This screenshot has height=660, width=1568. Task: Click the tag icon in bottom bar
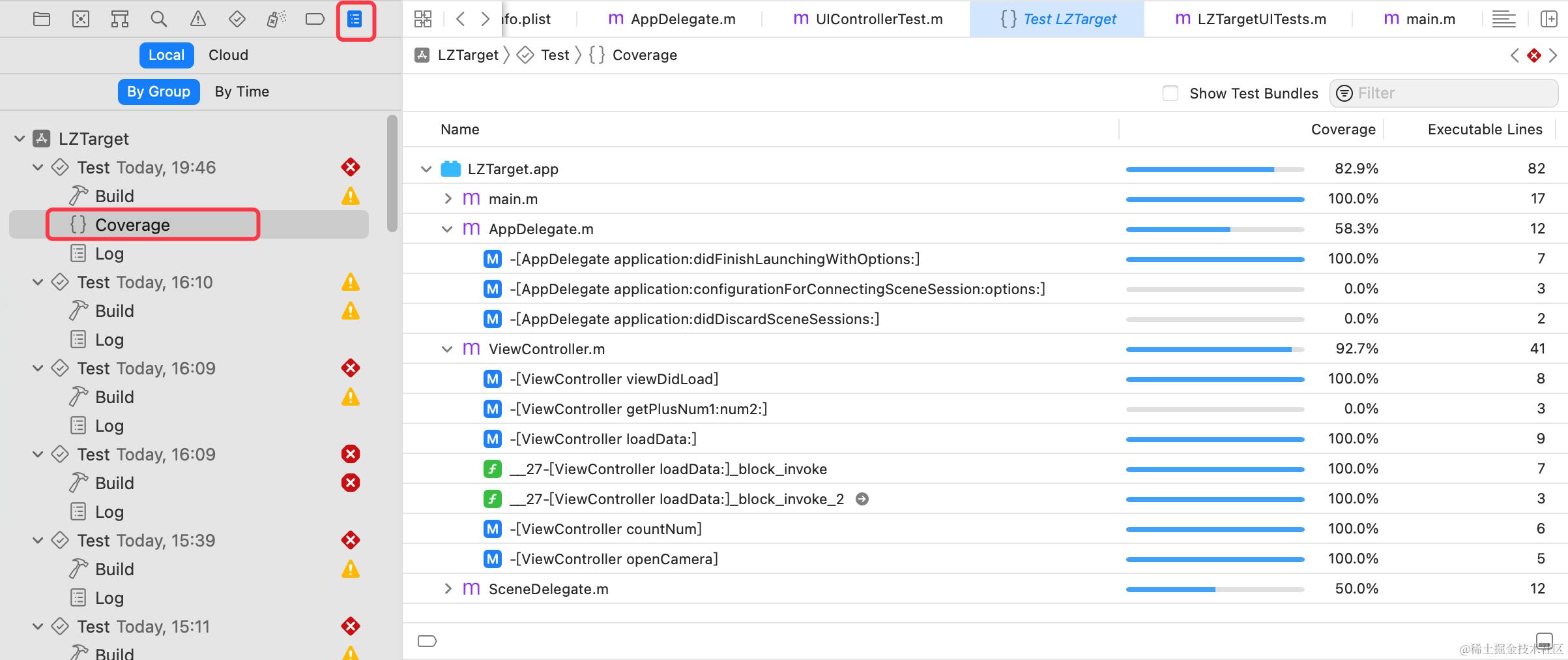point(427,641)
